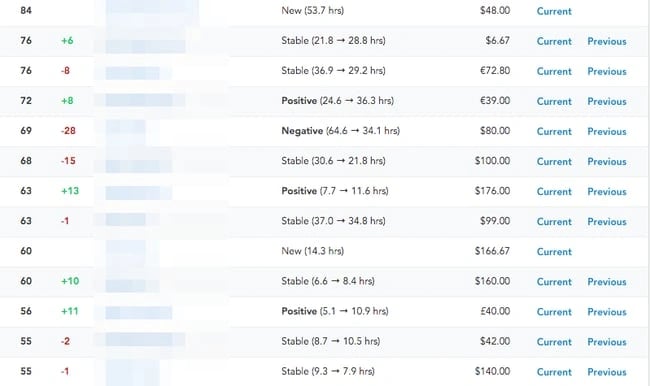
Task: Open Current link for $48.00 row
Action: point(554,11)
